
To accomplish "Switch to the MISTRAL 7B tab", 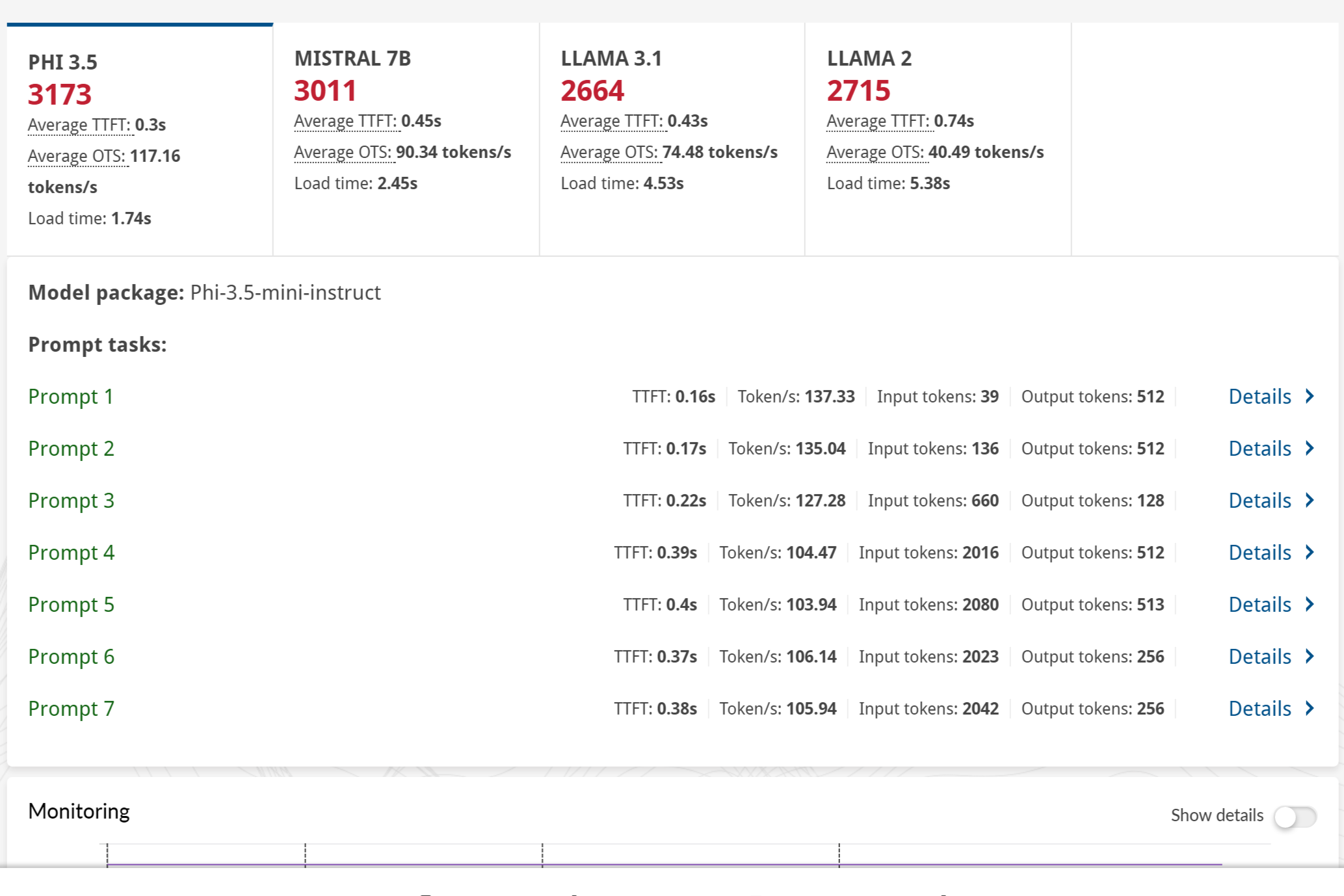I will (x=406, y=139).
